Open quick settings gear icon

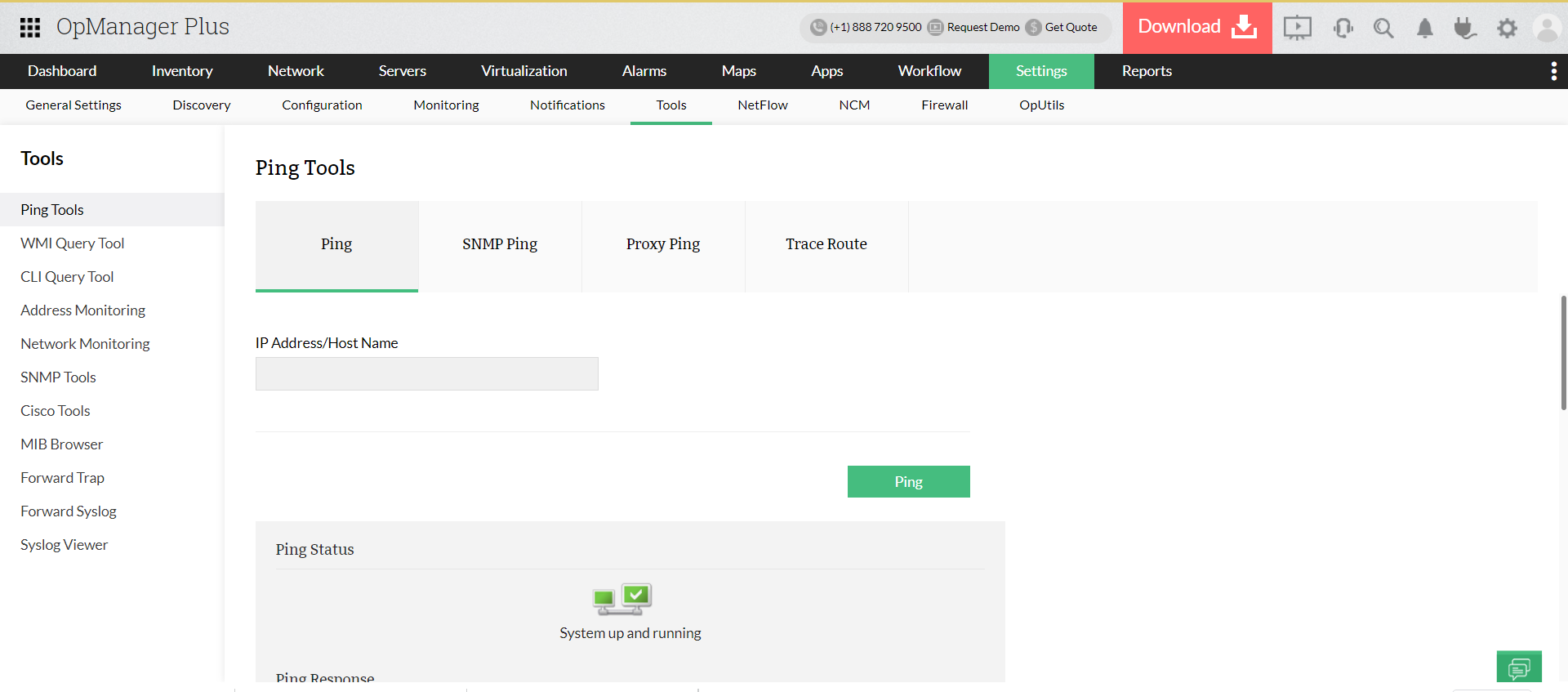click(x=1507, y=29)
